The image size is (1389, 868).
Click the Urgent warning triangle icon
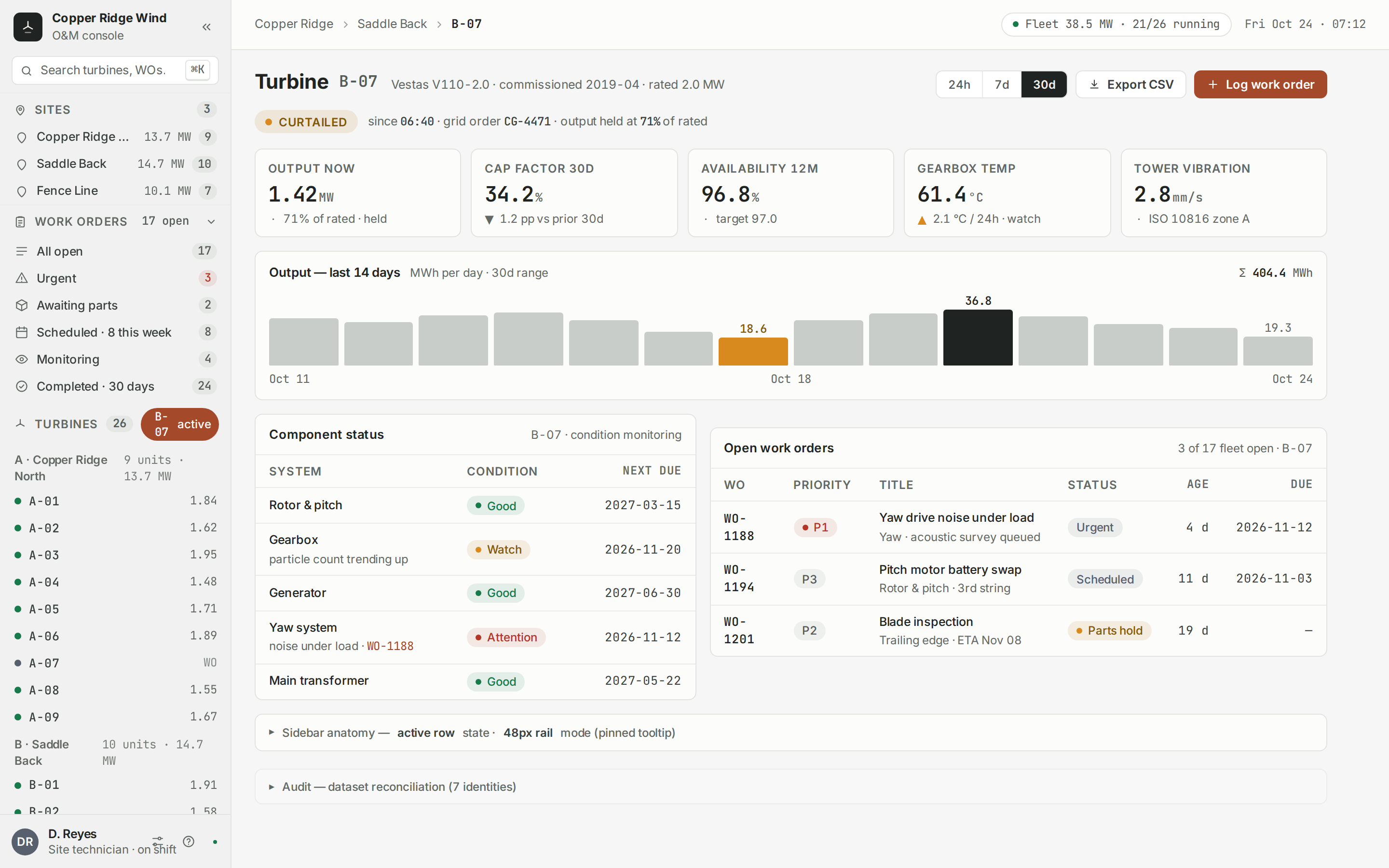(x=22, y=278)
